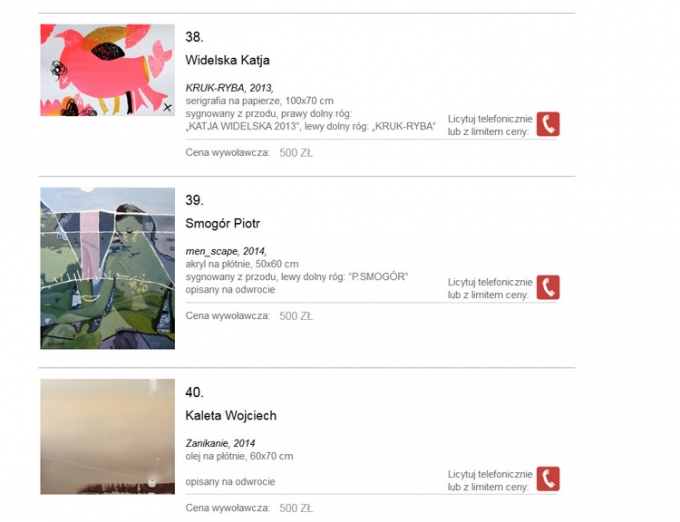Open artist name Smogór Piotr

click(x=222, y=223)
